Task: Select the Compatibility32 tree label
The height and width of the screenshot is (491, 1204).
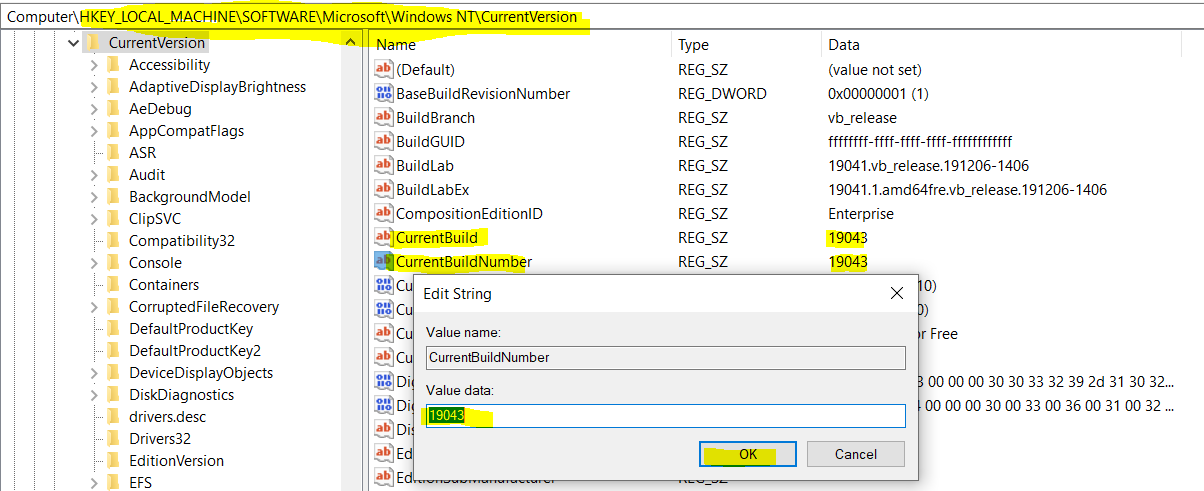Action: click(x=182, y=241)
